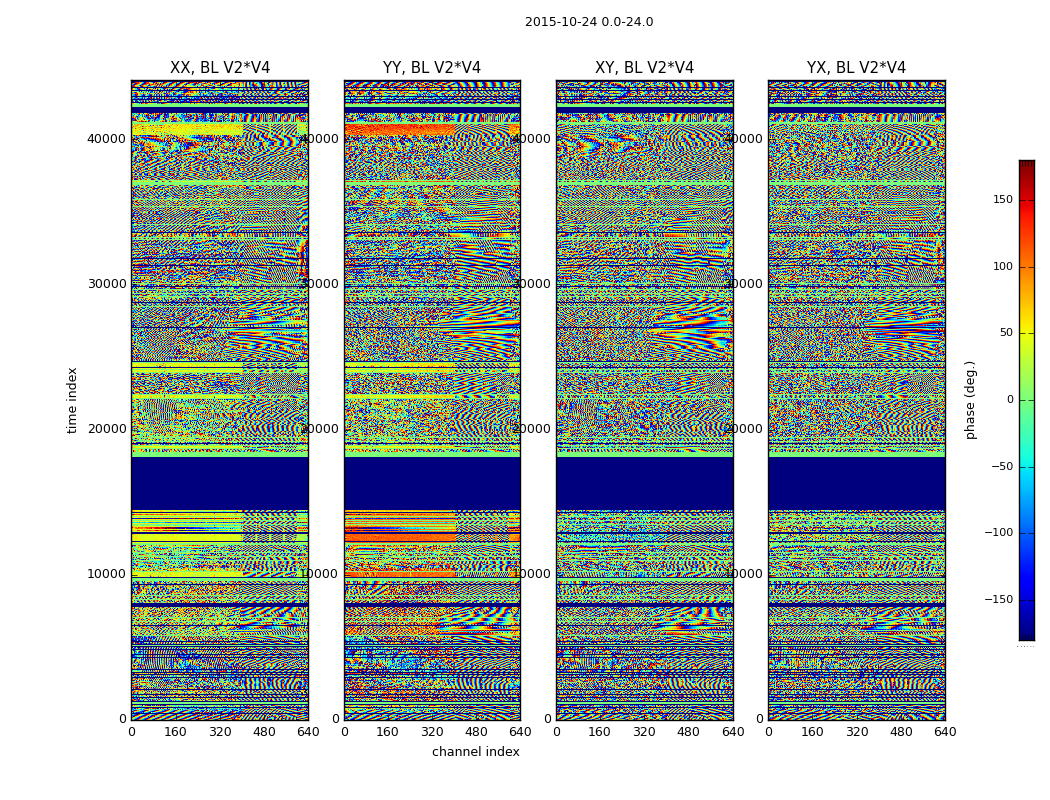Screen dimensions: 1050x800
Task: Pick the colorbar tick label '−50'
Action: 1002,467
